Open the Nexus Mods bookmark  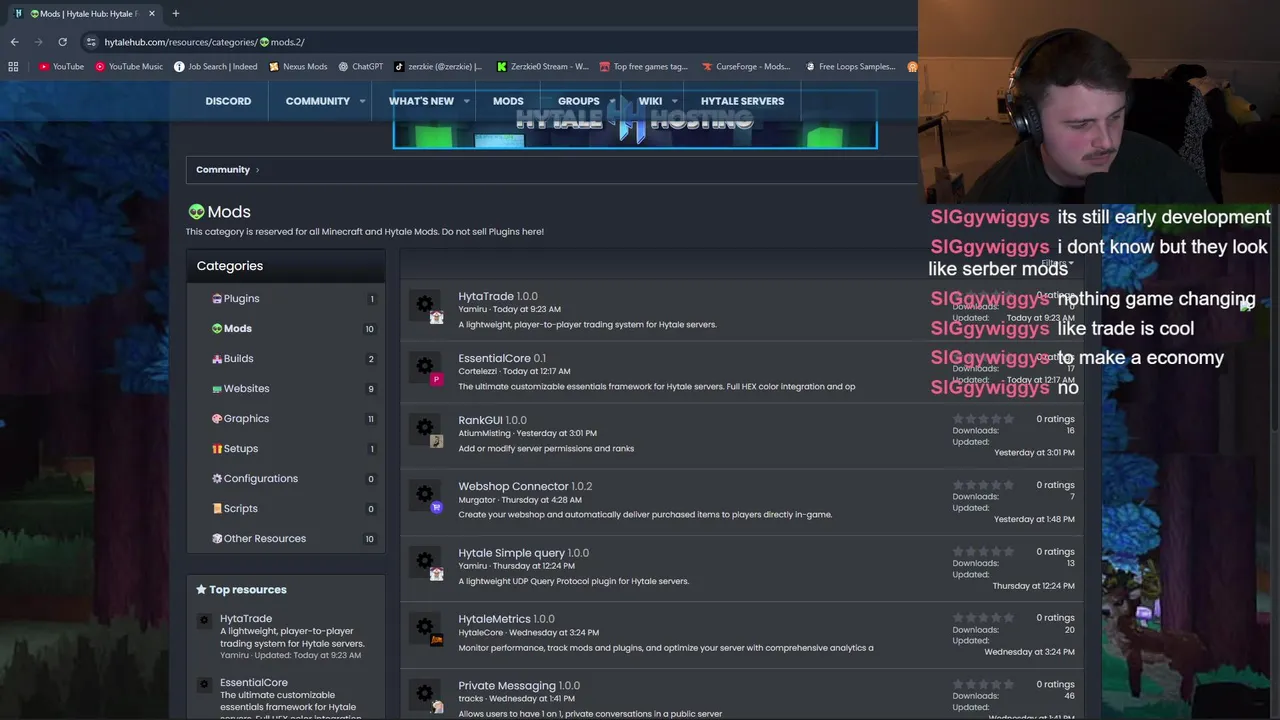pos(298,67)
